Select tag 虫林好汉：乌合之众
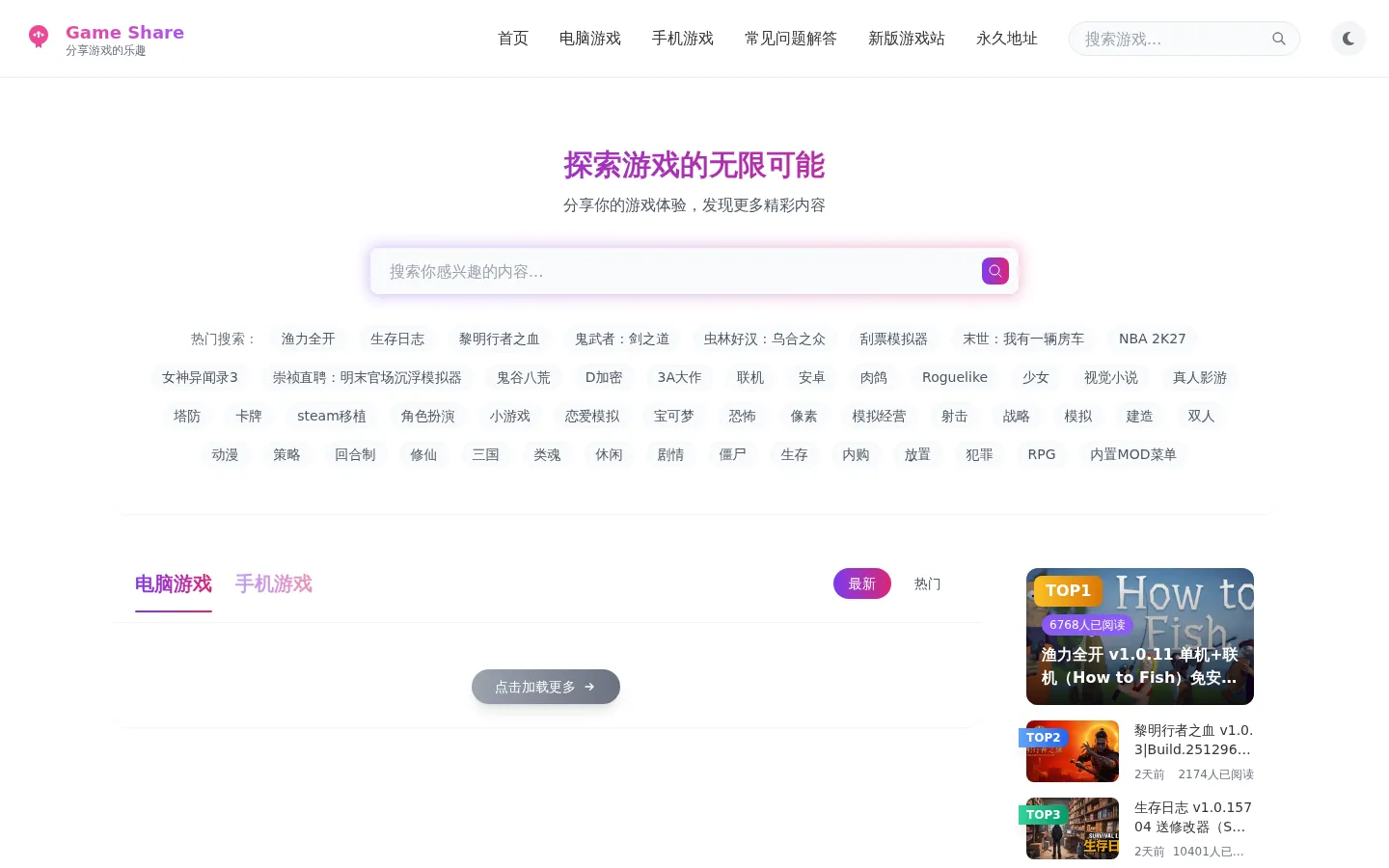This screenshot has width=1389, height=868. [x=765, y=339]
